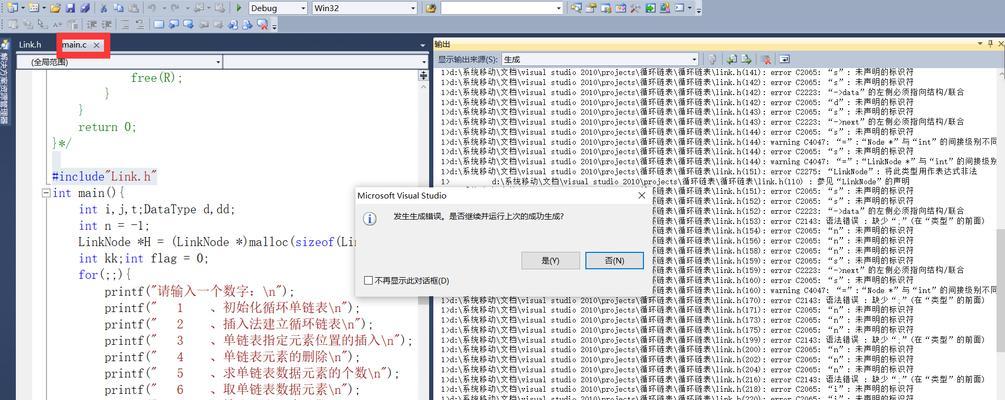
Task: Click the Cut scissors icon
Action: pos(103,8)
